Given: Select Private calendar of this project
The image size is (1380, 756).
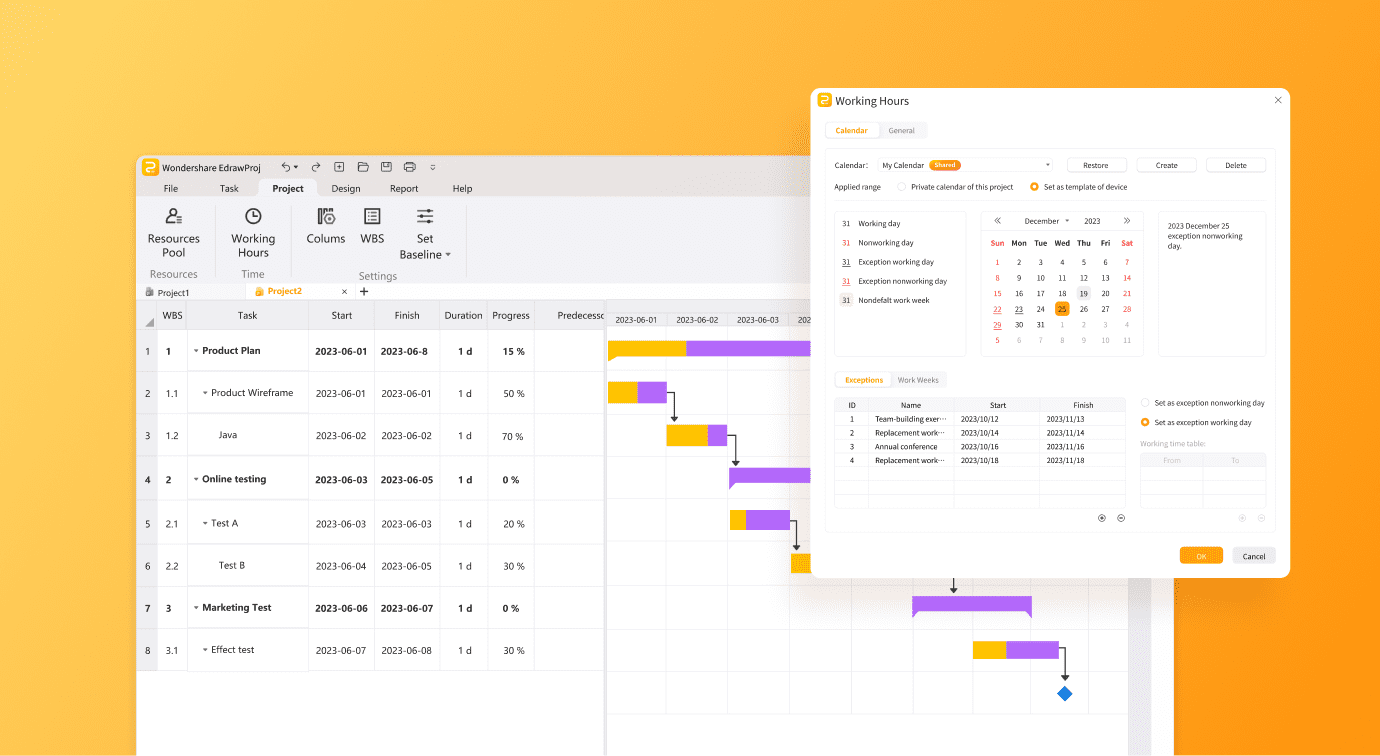Looking at the screenshot, I should (x=902, y=187).
